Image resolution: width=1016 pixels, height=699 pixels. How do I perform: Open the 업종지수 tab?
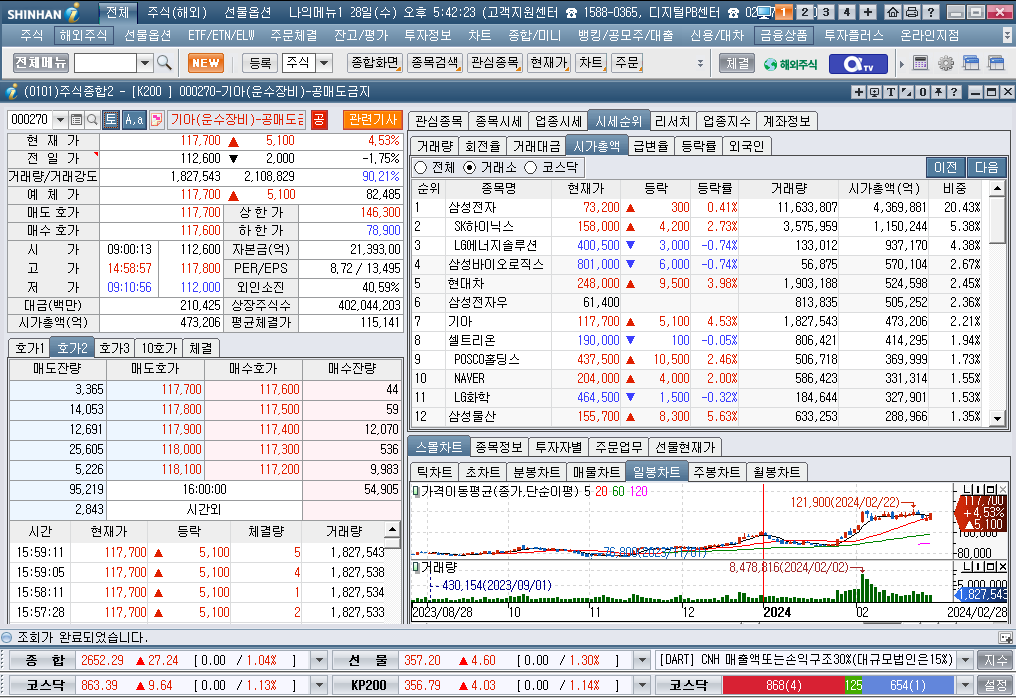click(x=726, y=121)
